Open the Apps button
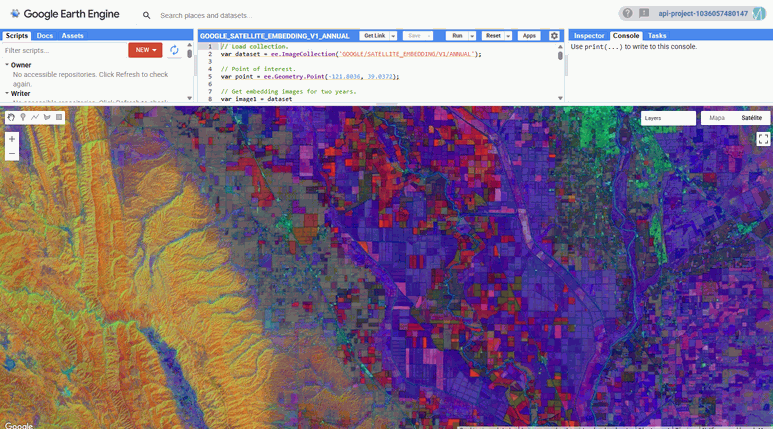773x429 pixels. pos(529,36)
